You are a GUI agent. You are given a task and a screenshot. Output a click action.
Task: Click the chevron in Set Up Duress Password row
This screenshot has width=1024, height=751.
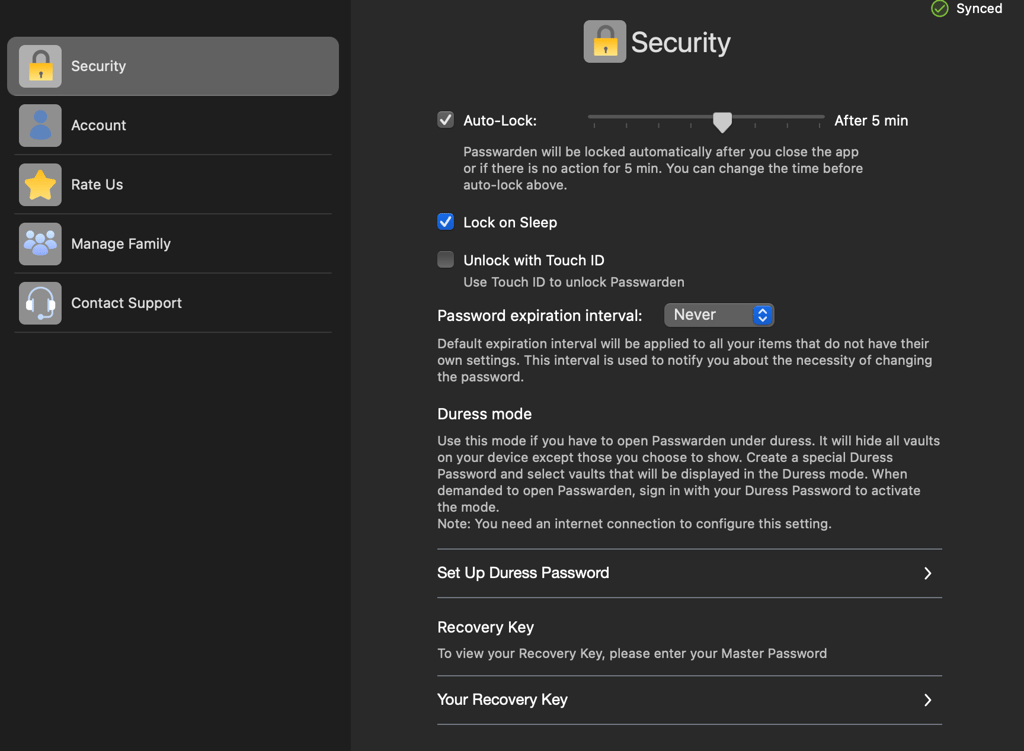point(927,573)
